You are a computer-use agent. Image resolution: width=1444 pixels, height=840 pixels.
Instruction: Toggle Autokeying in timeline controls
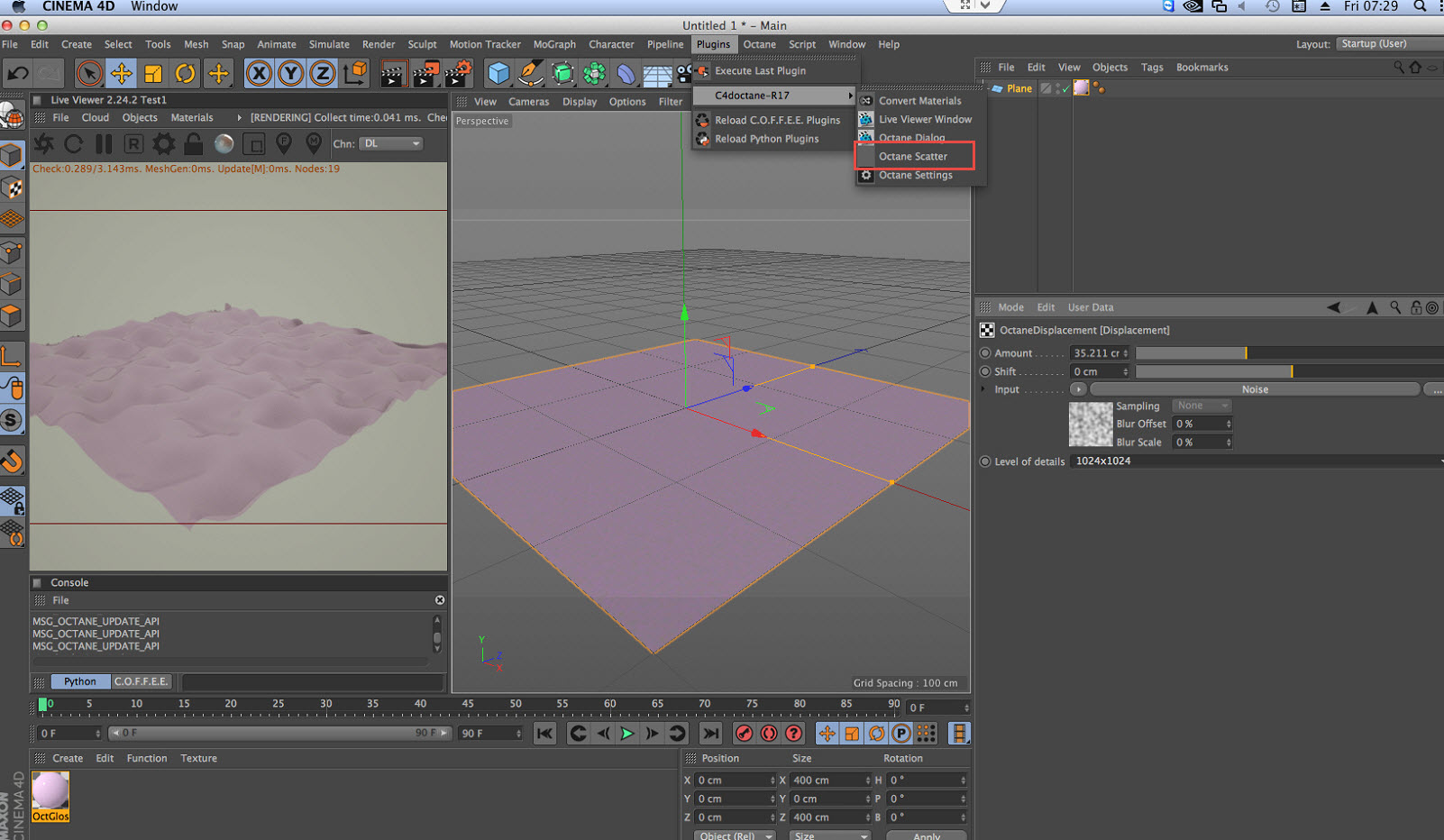click(769, 734)
